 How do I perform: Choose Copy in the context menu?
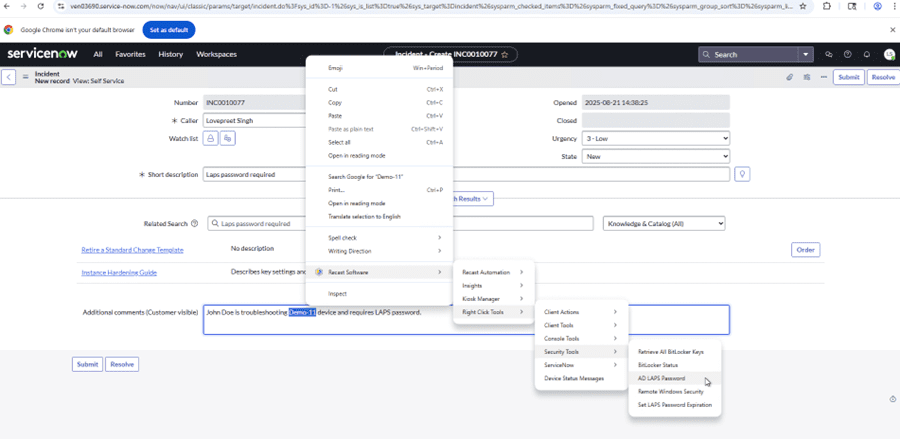[x=335, y=102]
